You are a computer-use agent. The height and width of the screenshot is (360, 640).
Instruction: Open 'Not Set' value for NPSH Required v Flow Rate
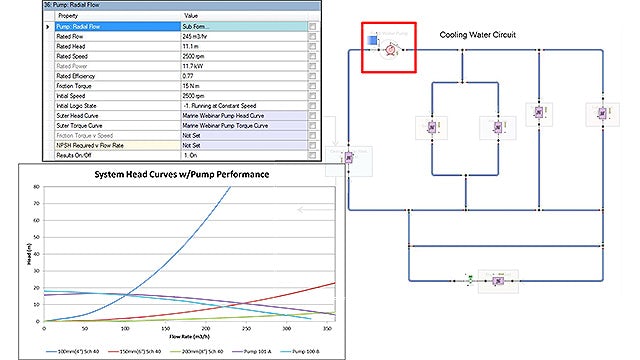click(244, 145)
